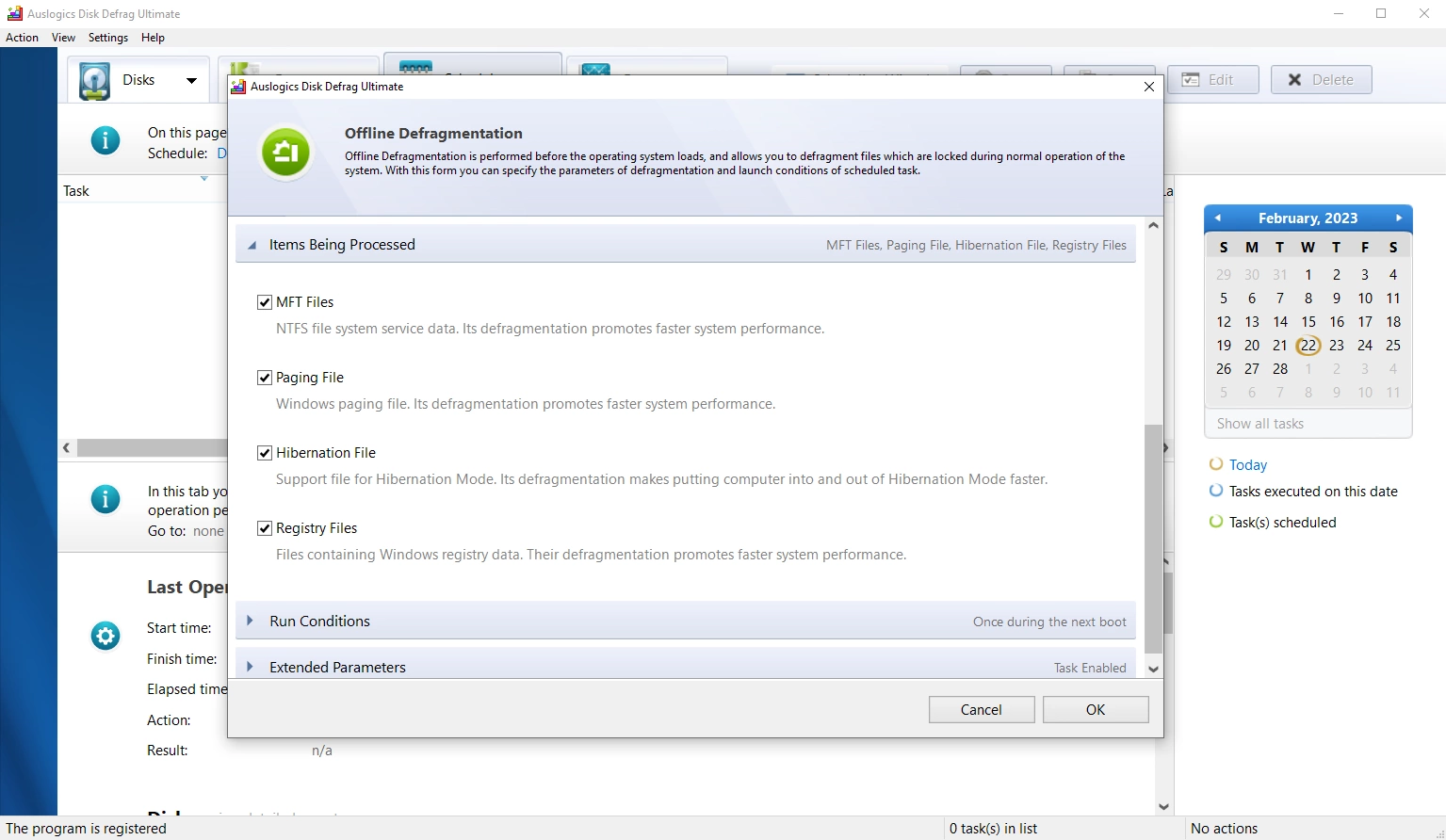Screen dimensions: 1446x840
Task: Select February 10 in the calendar
Action: [1364, 299]
